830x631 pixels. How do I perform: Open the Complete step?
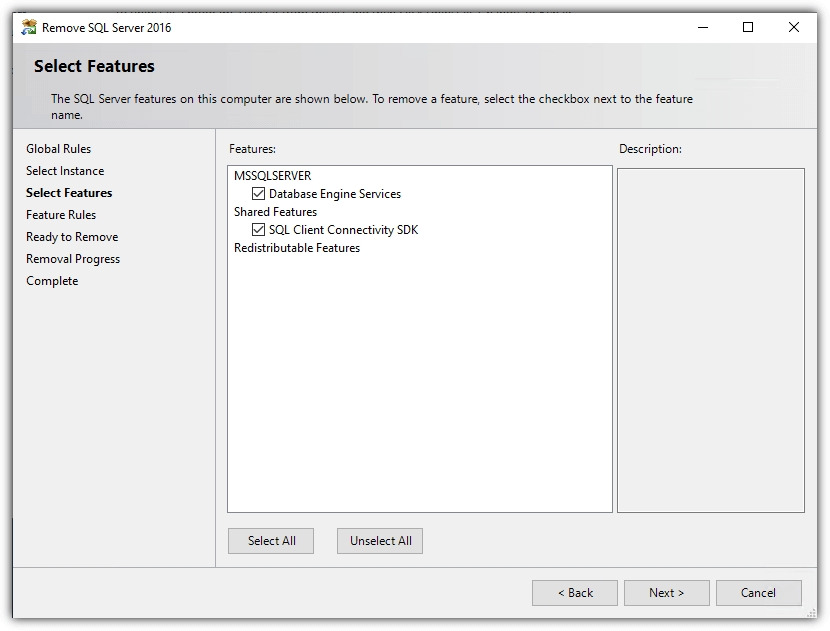pyautogui.click(x=52, y=281)
